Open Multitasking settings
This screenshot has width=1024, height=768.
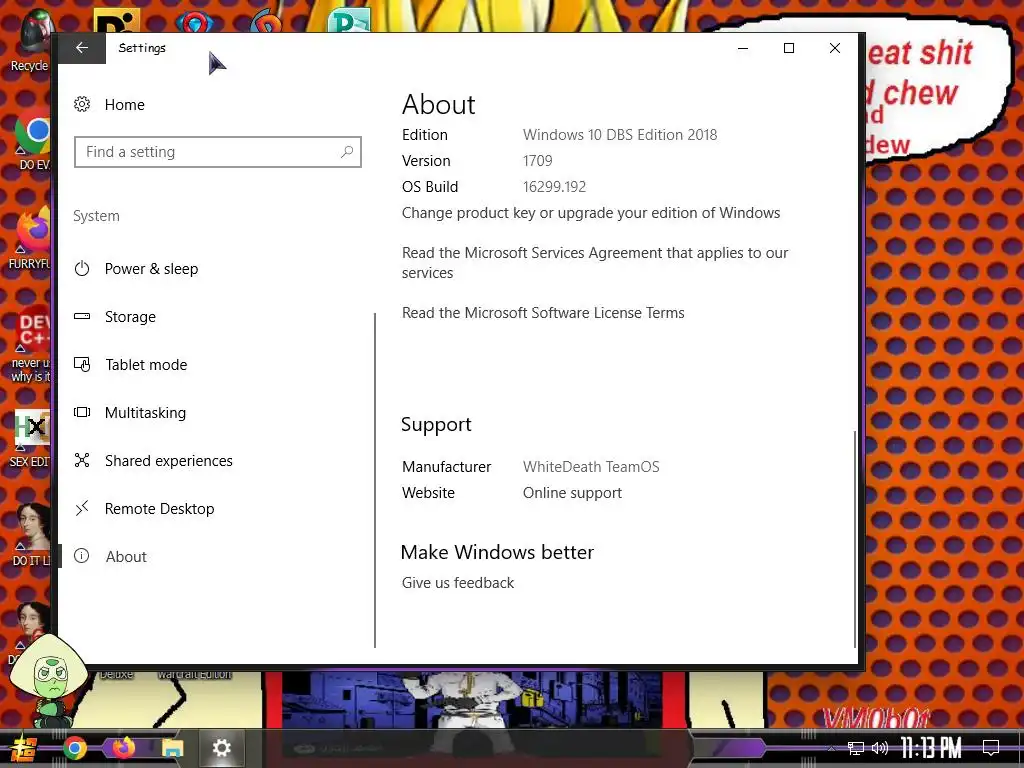tap(145, 413)
